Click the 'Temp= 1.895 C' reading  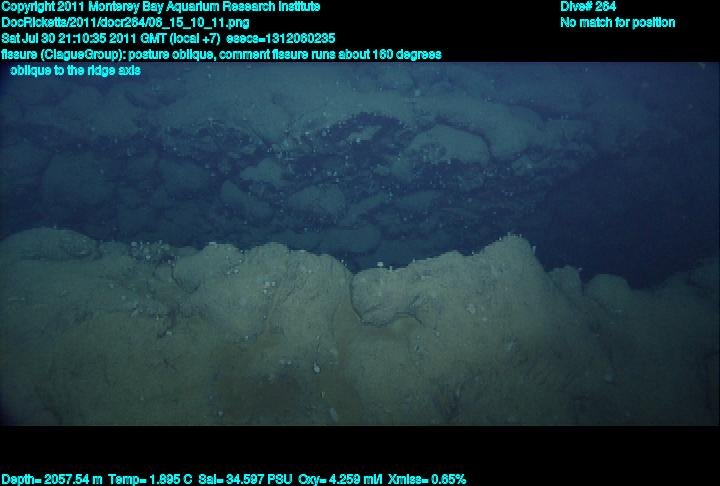[x=150, y=480]
